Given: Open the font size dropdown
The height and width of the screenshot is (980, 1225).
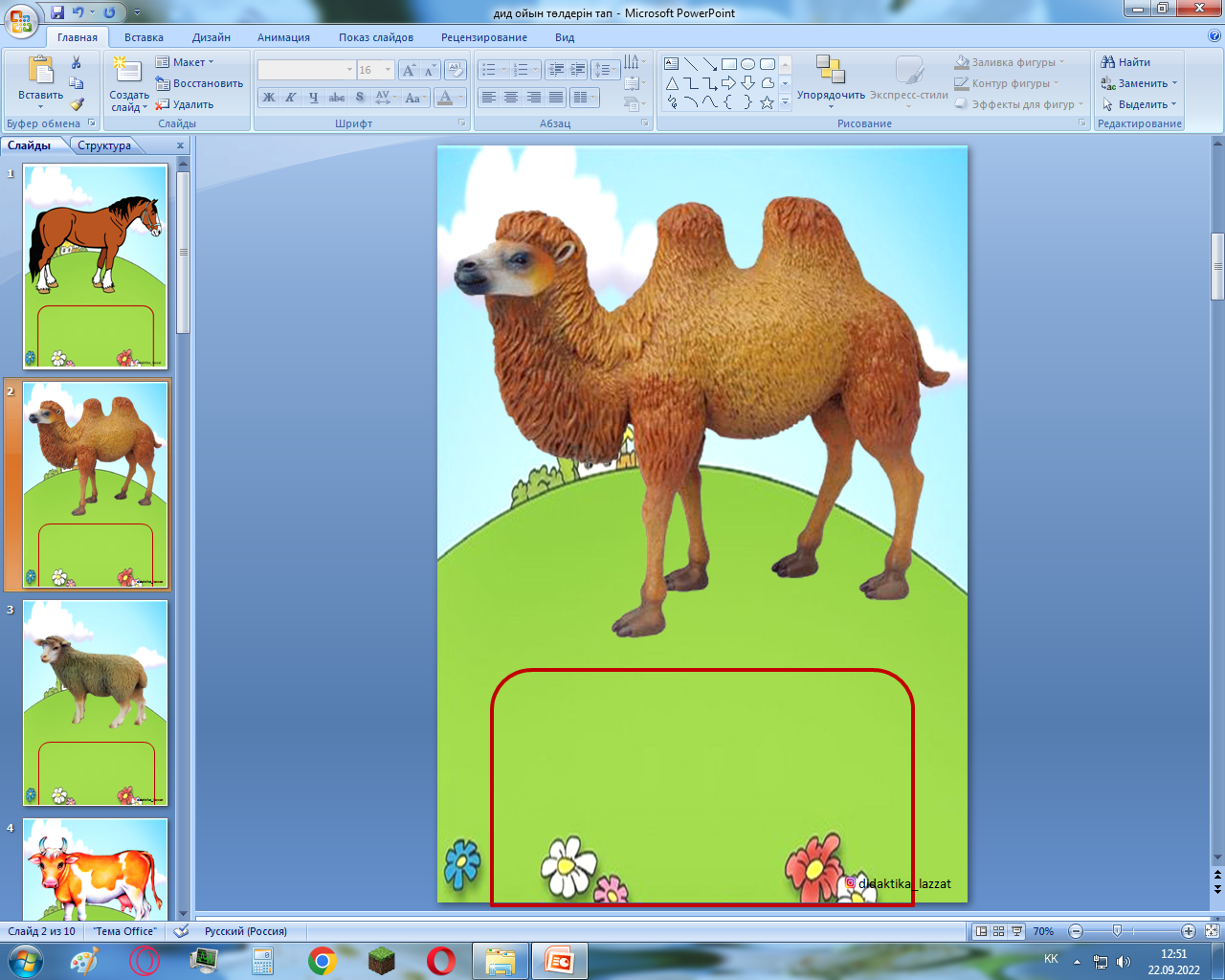Looking at the screenshot, I should pos(388,70).
